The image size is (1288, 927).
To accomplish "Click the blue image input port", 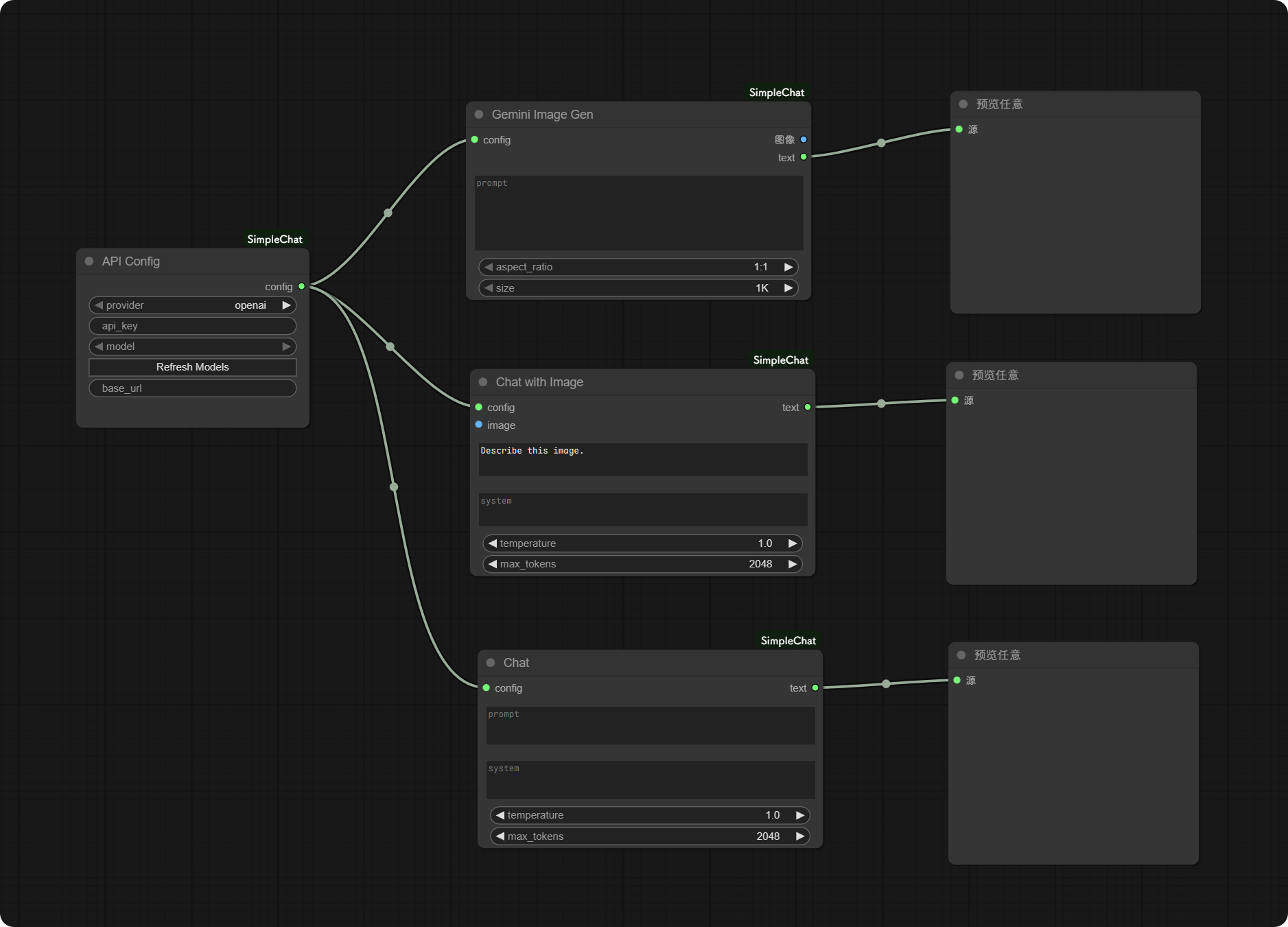I will [479, 425].
